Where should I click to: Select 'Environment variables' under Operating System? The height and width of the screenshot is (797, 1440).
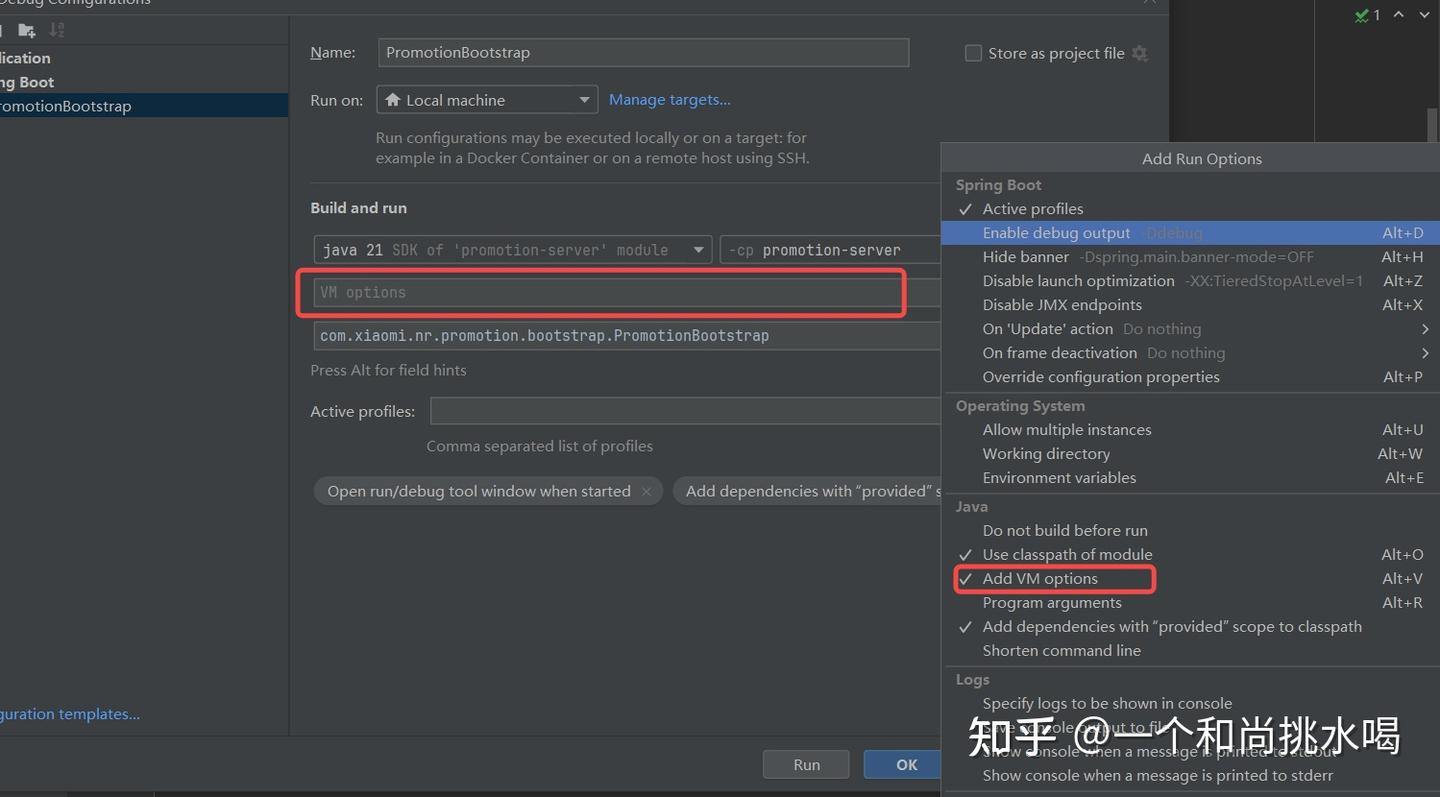pyautogui.click(x=1059, y=478)
